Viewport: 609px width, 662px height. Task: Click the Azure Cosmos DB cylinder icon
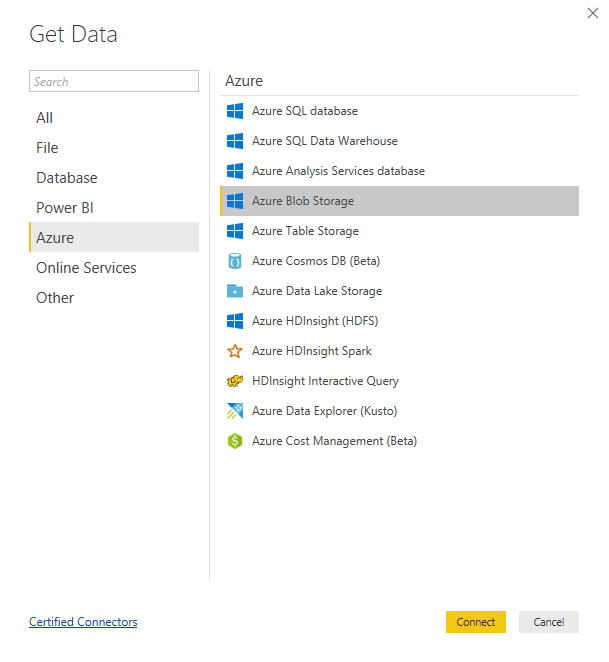235,261
